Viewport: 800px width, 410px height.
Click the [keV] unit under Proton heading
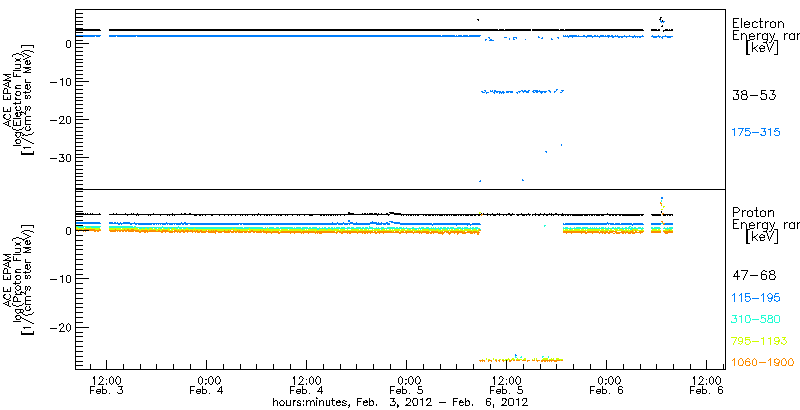click(x=760, y=237)
